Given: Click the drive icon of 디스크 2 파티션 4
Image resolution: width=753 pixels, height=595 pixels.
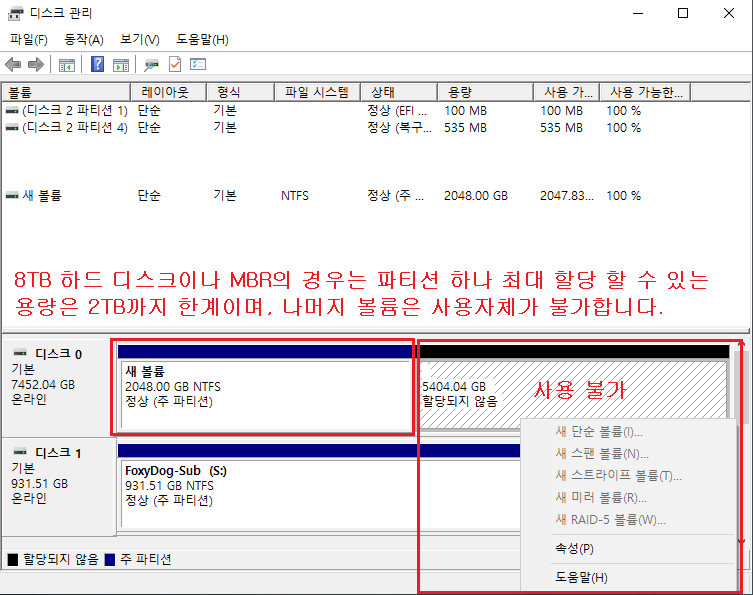Looking at the screenshot, I should [x=12, y=128].
